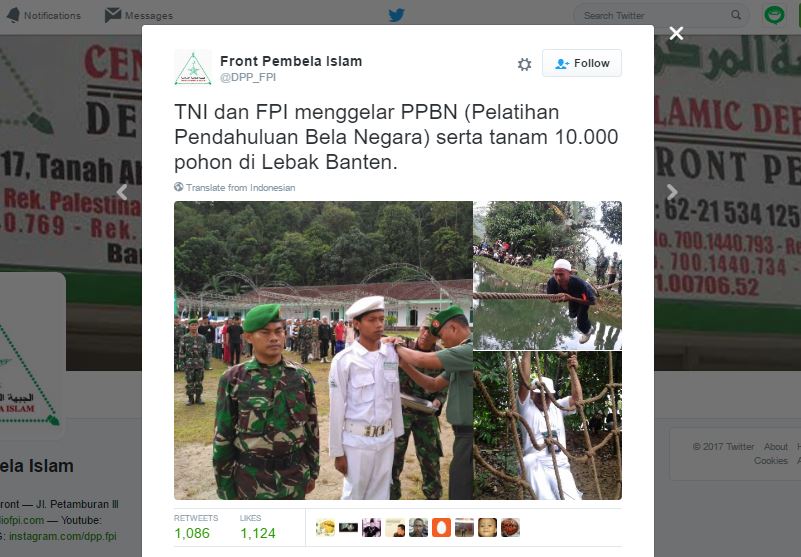
Task: Close the tweet overlay with X
Action: 676,33
